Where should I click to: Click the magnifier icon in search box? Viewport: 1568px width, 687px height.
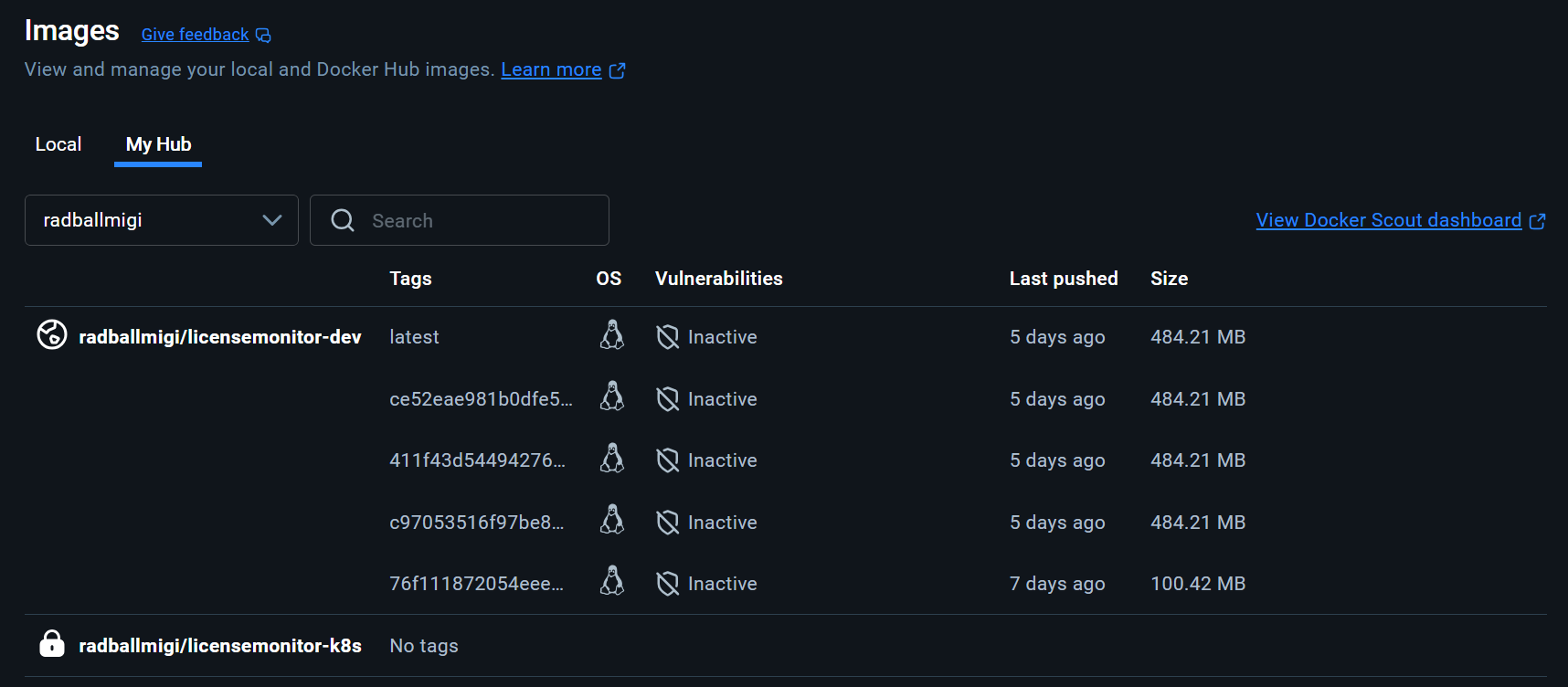click(x=343, y=220)
